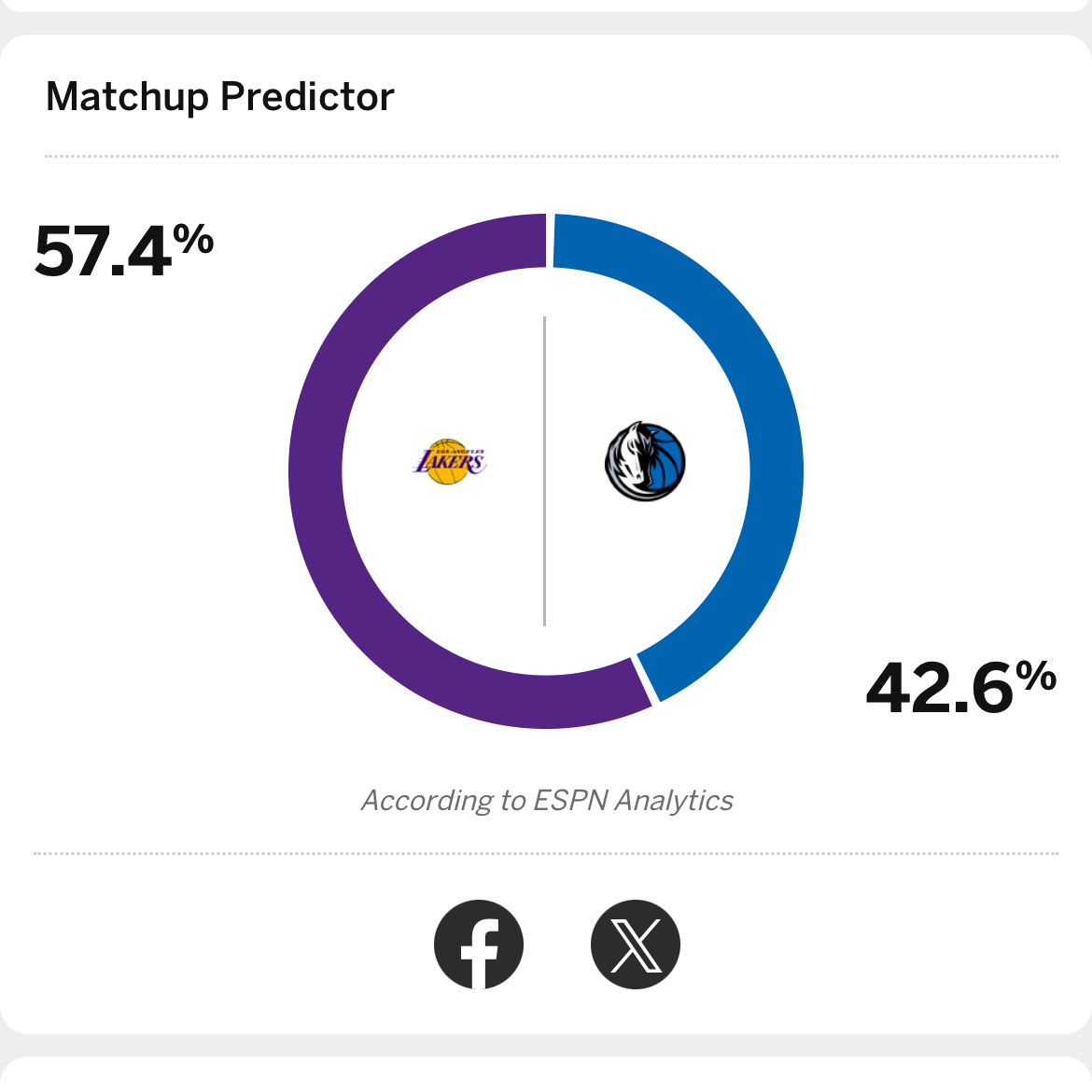Screen dimensions: 1092x1092
Task: Click the 42.6% win probability
Action: 939,689
